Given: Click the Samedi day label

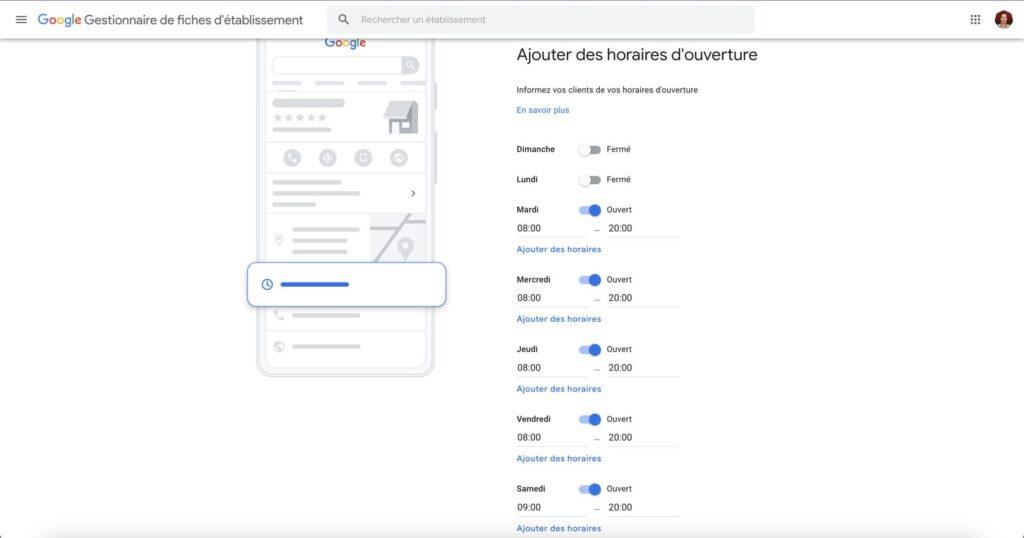Looking at the screenshot, I should point(531,489).
